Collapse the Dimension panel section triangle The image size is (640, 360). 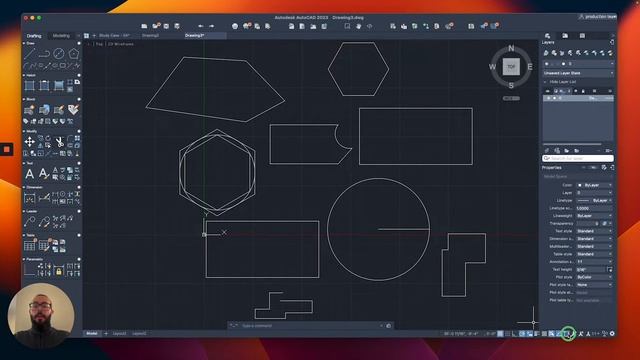pos(24,187)
